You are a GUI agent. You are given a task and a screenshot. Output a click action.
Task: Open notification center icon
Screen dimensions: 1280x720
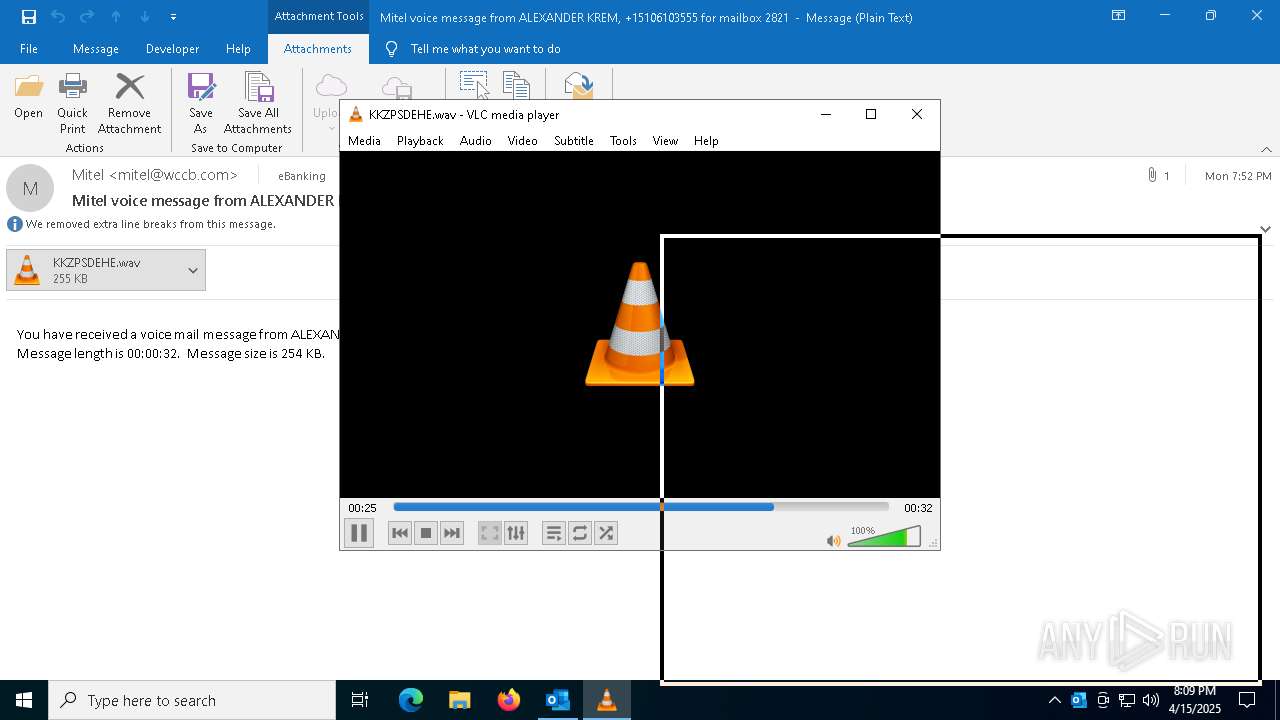point(1247,700)
